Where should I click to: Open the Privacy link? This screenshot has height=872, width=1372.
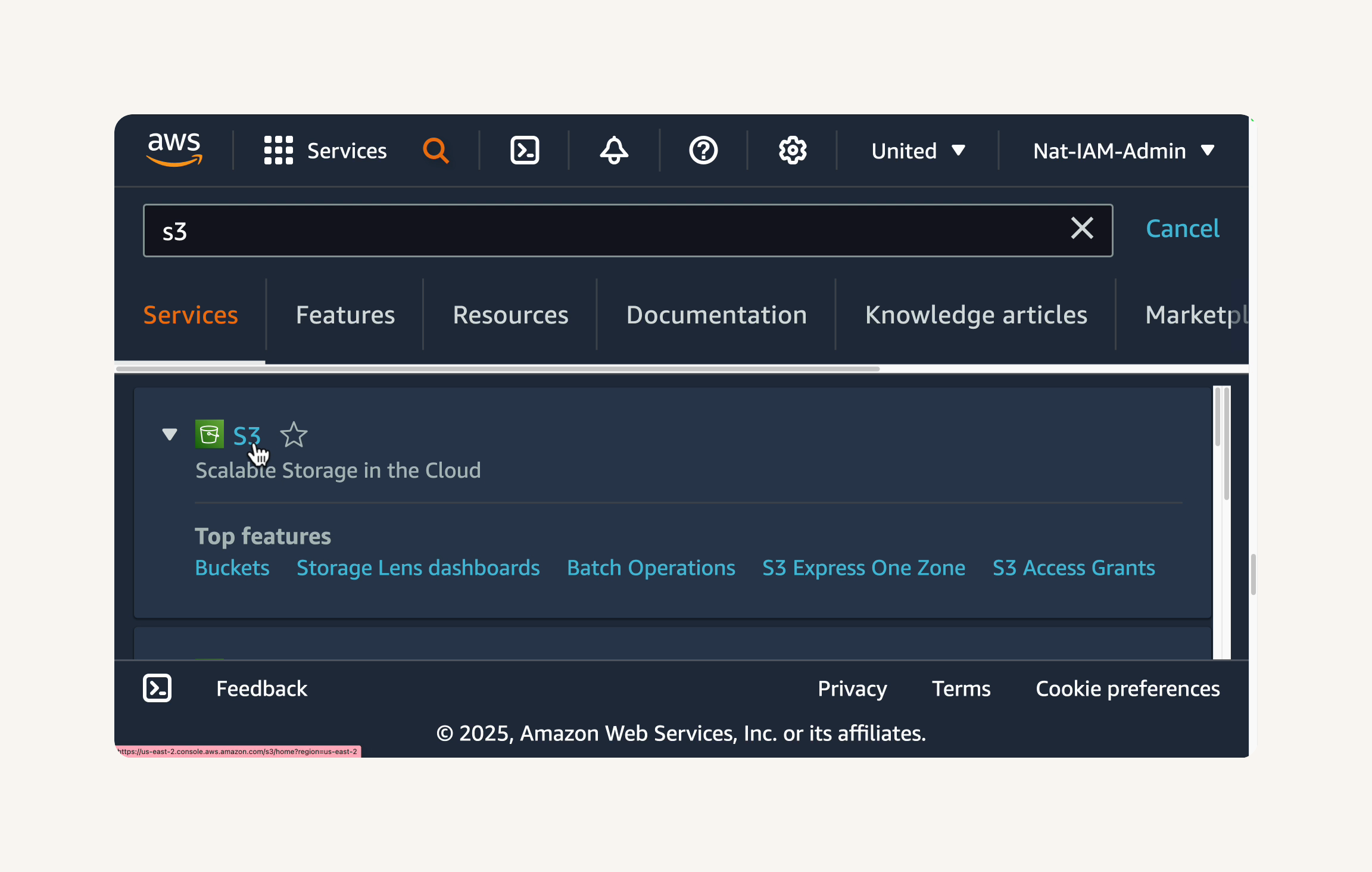[x=852, y=689]
